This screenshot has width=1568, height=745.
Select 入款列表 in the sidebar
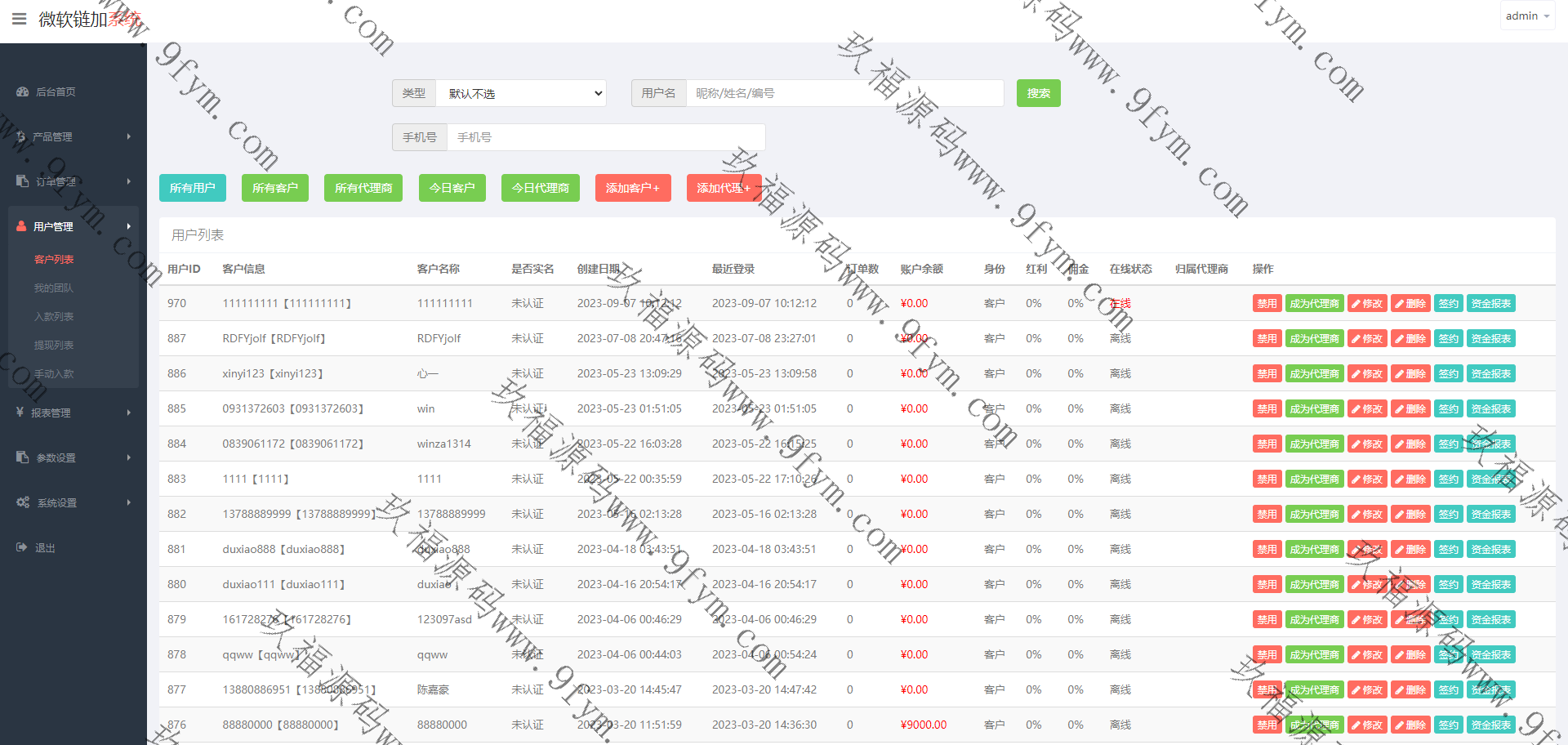pyautogui.click(x=54, y=316)
